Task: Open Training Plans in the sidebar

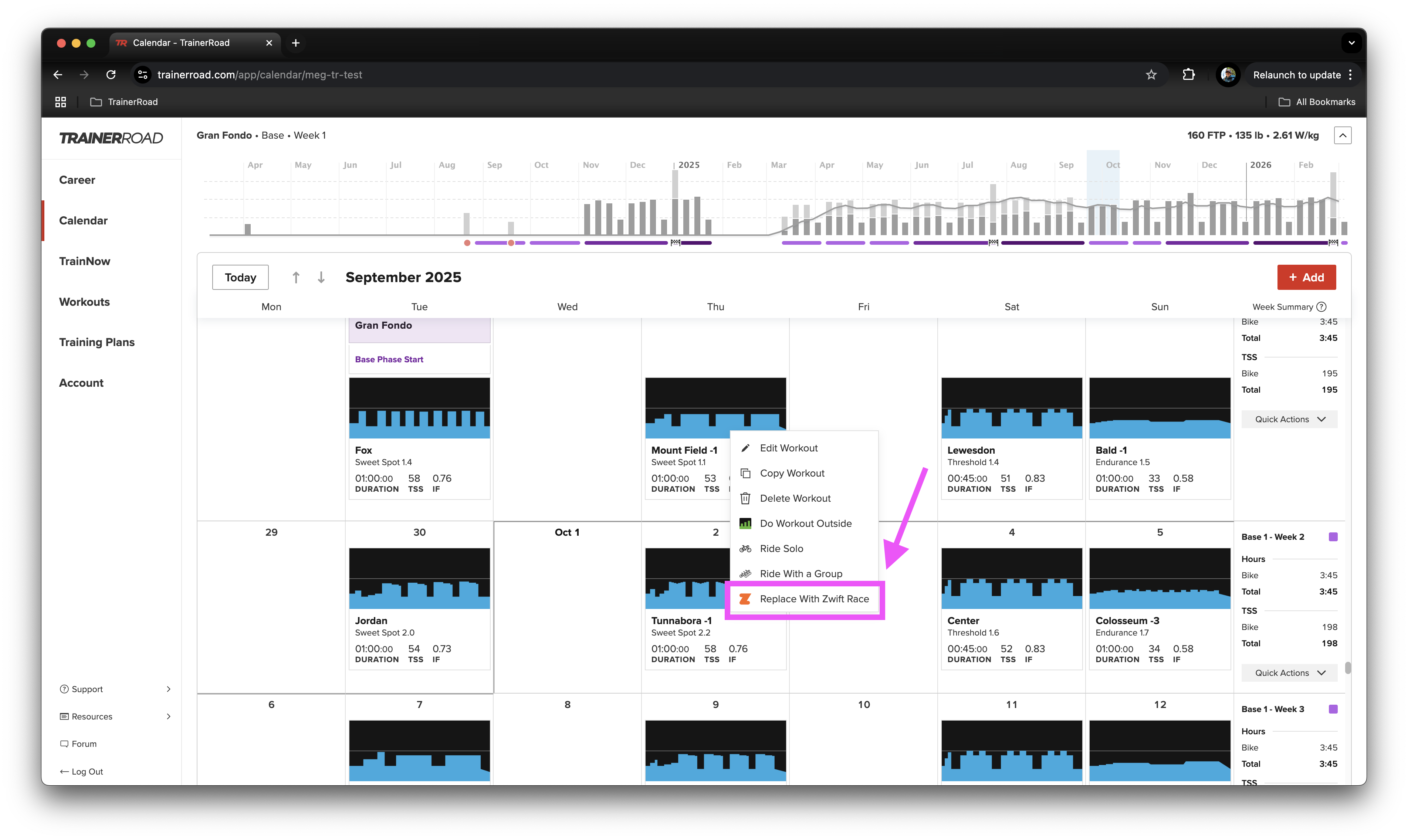Action: click(97, 342)
